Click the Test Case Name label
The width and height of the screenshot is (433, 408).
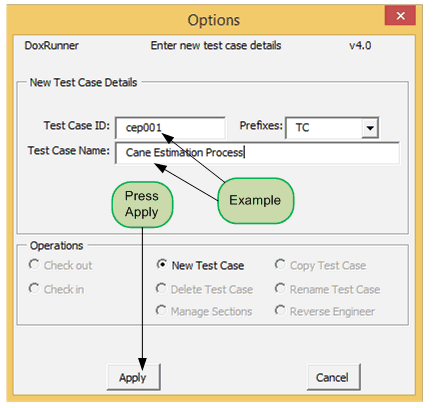pos(69,151)
